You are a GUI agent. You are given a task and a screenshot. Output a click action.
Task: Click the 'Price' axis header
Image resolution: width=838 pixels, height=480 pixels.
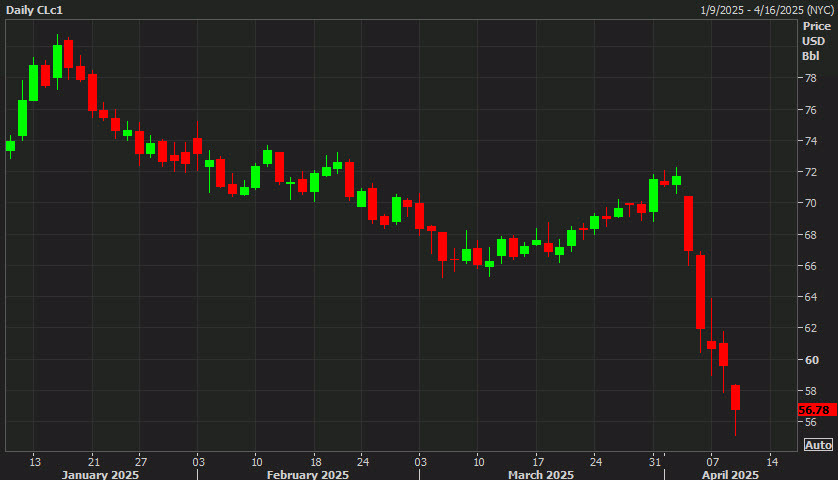click(x=817, y=26)
